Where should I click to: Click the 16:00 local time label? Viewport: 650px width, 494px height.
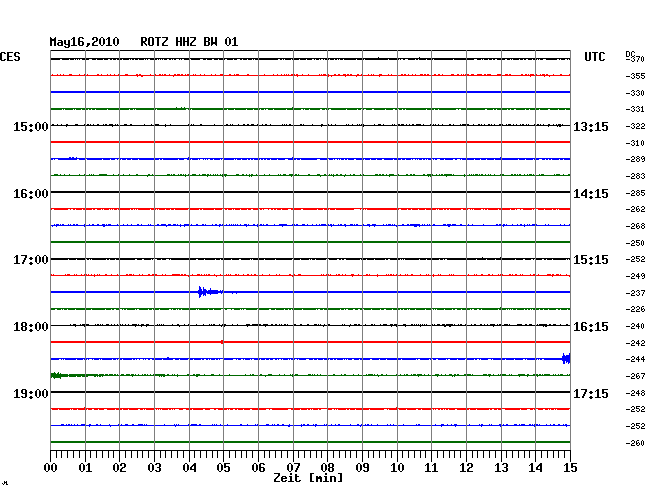point(31,194)
